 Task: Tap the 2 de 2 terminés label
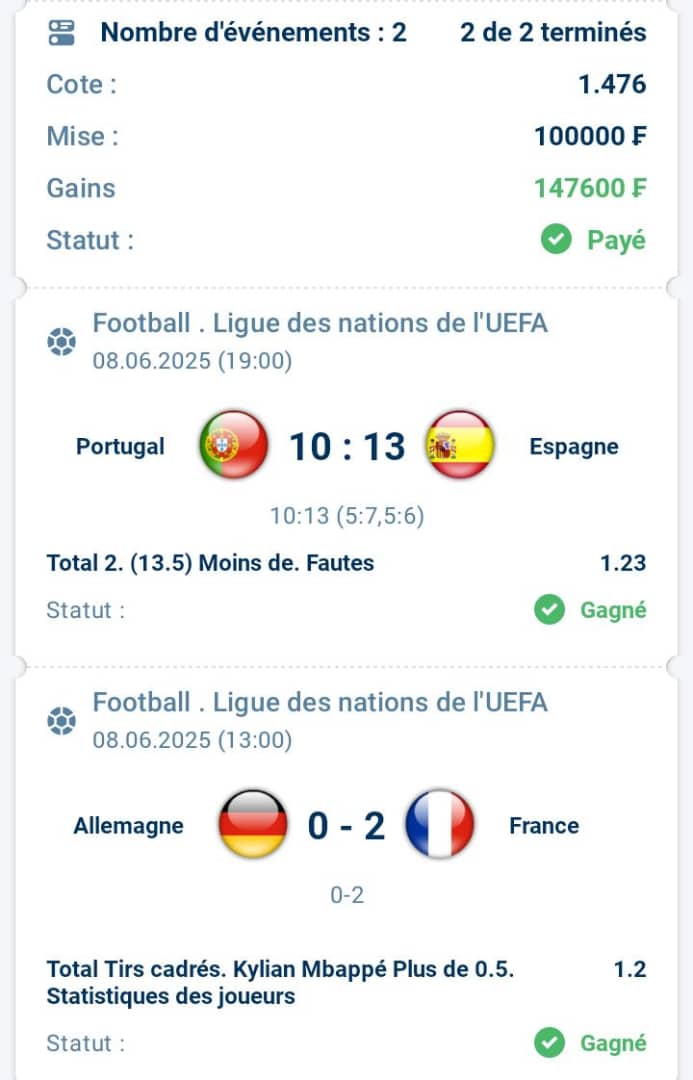553,32
